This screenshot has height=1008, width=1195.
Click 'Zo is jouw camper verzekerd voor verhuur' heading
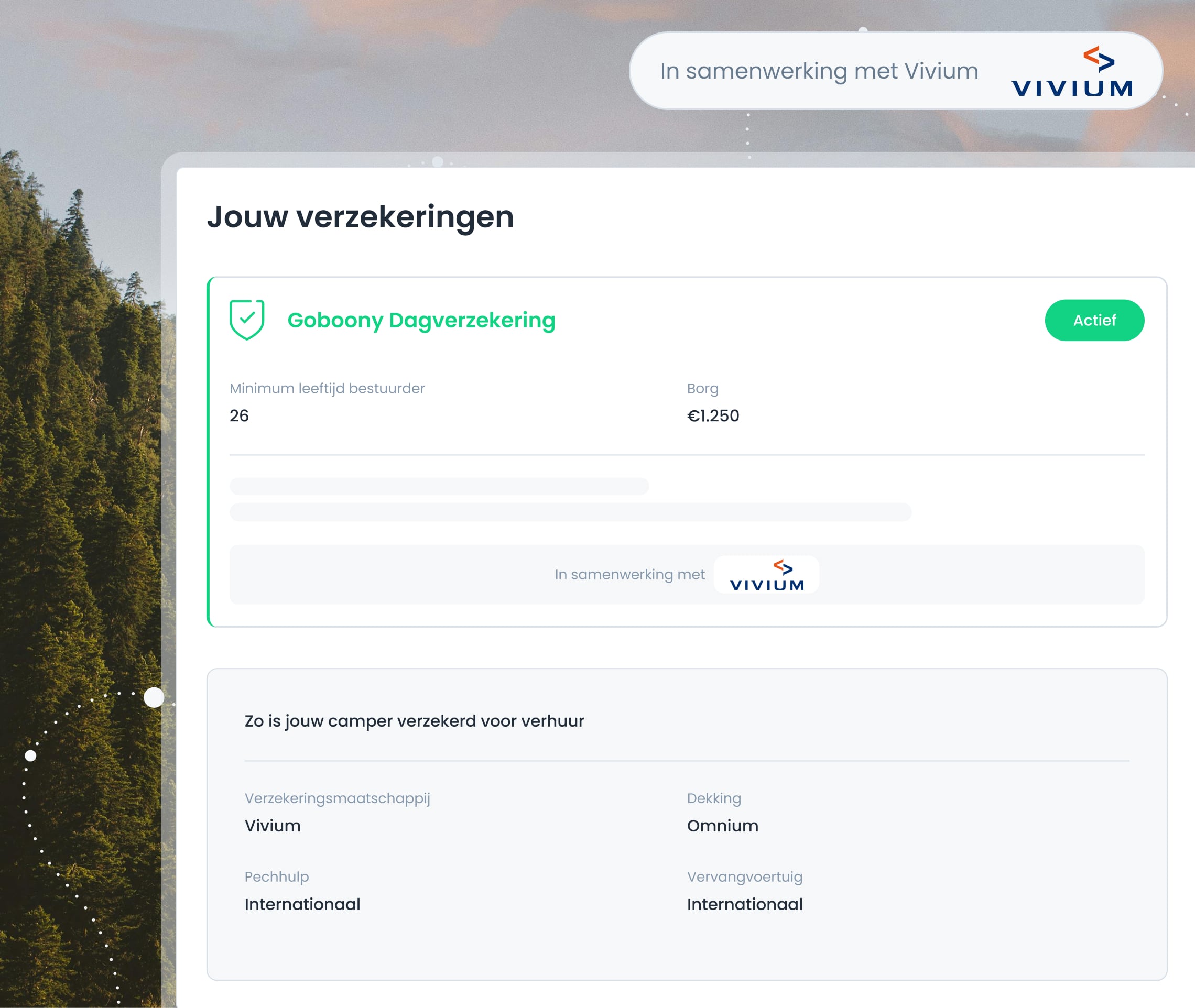click(x=414, y=721)
